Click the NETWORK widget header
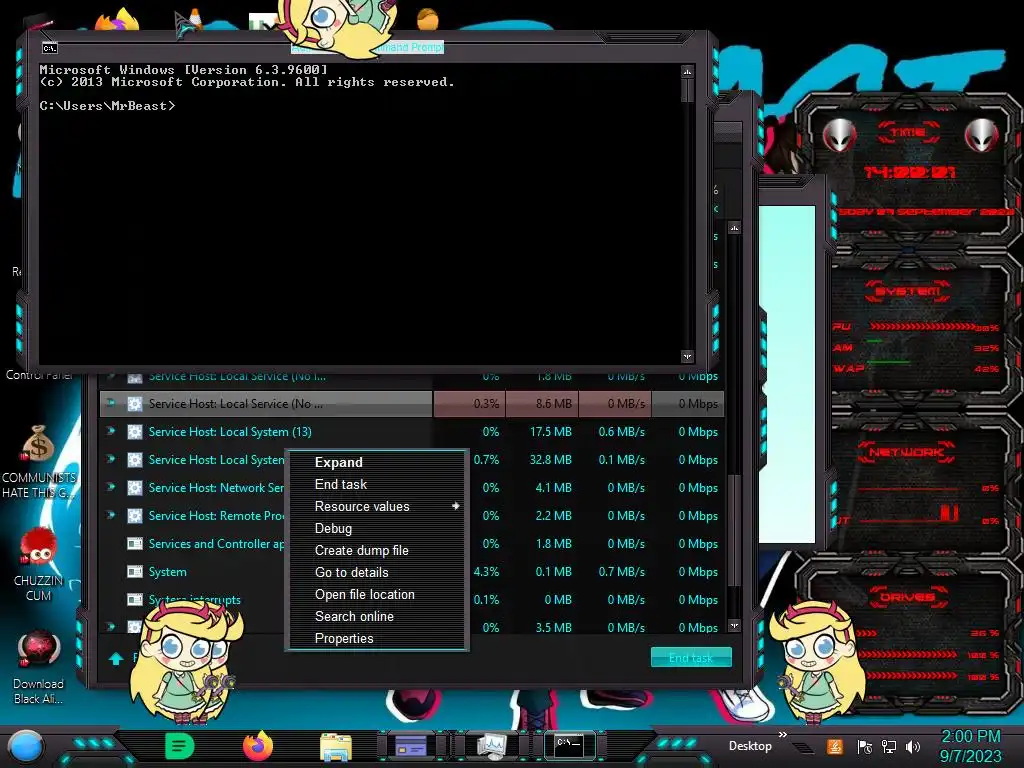1024x768 pixels. pyautogui.click(x=906, y=452)
